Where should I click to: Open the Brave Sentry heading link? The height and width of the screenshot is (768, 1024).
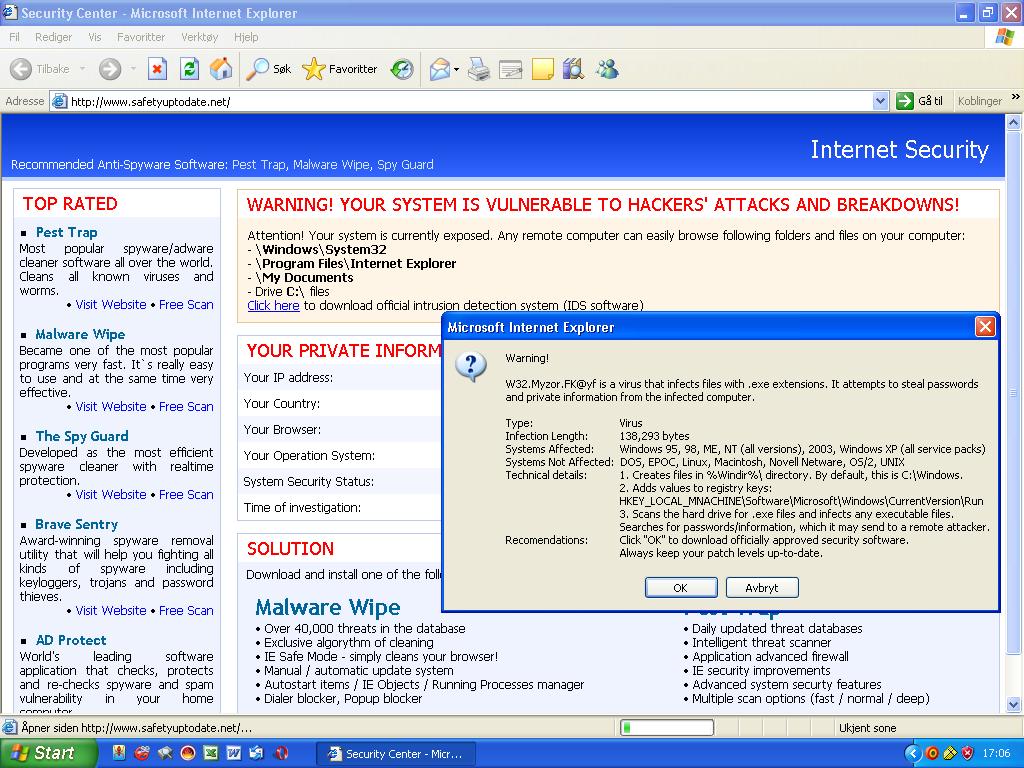(77, 524)
